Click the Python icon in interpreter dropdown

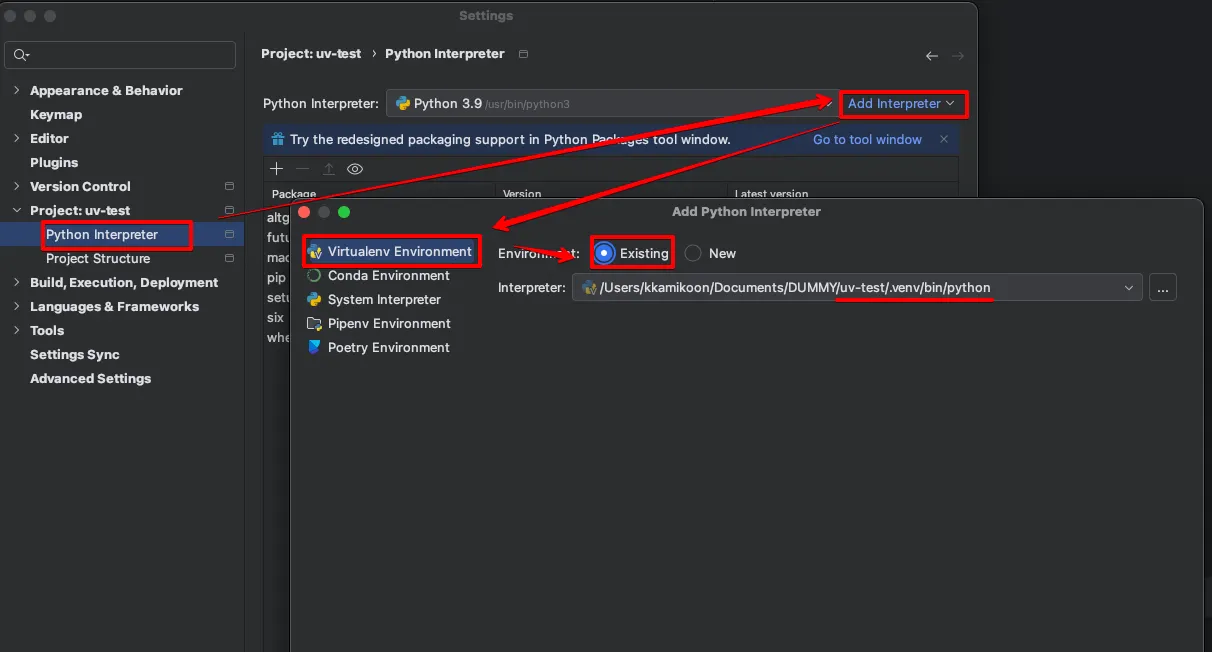tap(403, 103)
